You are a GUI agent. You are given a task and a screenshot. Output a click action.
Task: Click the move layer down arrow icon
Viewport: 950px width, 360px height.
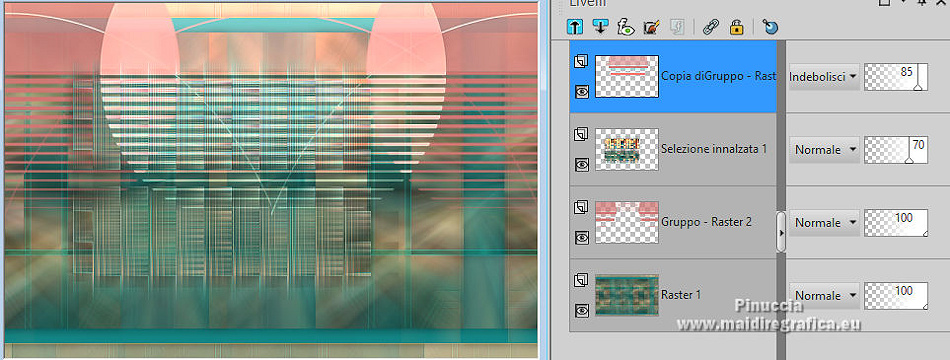[x=600, y=27]
